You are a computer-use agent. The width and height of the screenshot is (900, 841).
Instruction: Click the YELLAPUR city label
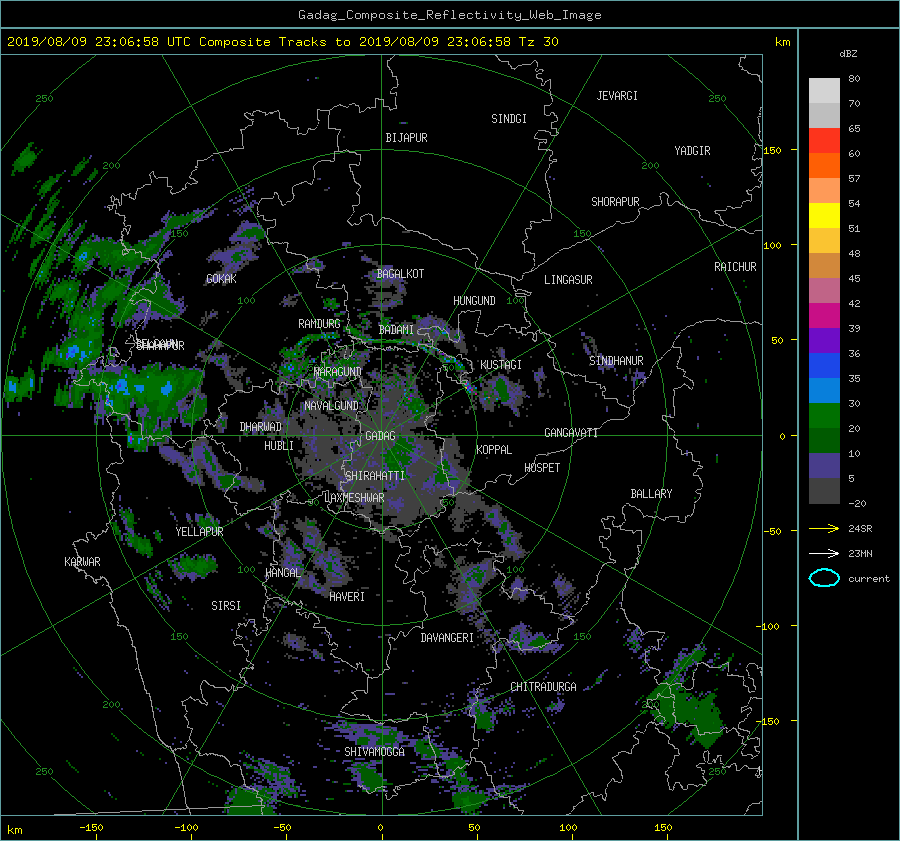coord(199,532)
